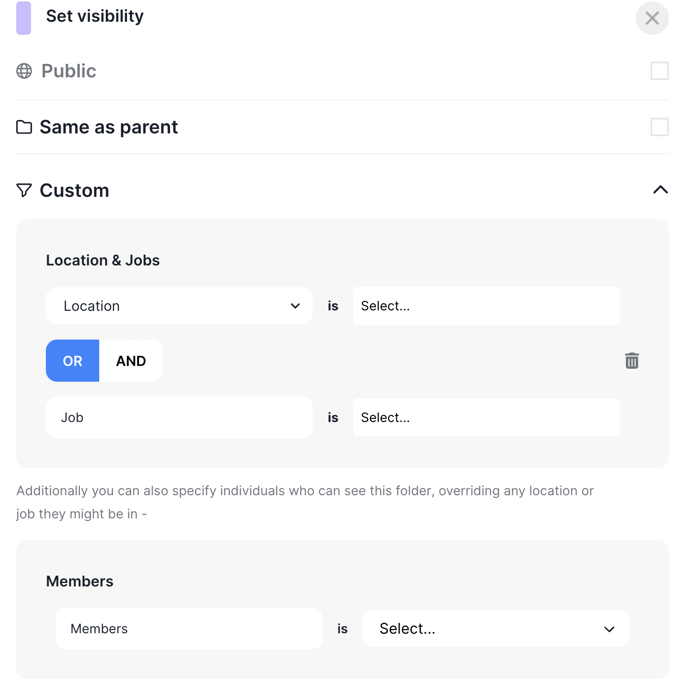Image resolution: width=688 pixels, height=693 pixels.
Task: Click the funnel filter icon beside Custom
Action: pyautogui.click(x=24, y=190)
